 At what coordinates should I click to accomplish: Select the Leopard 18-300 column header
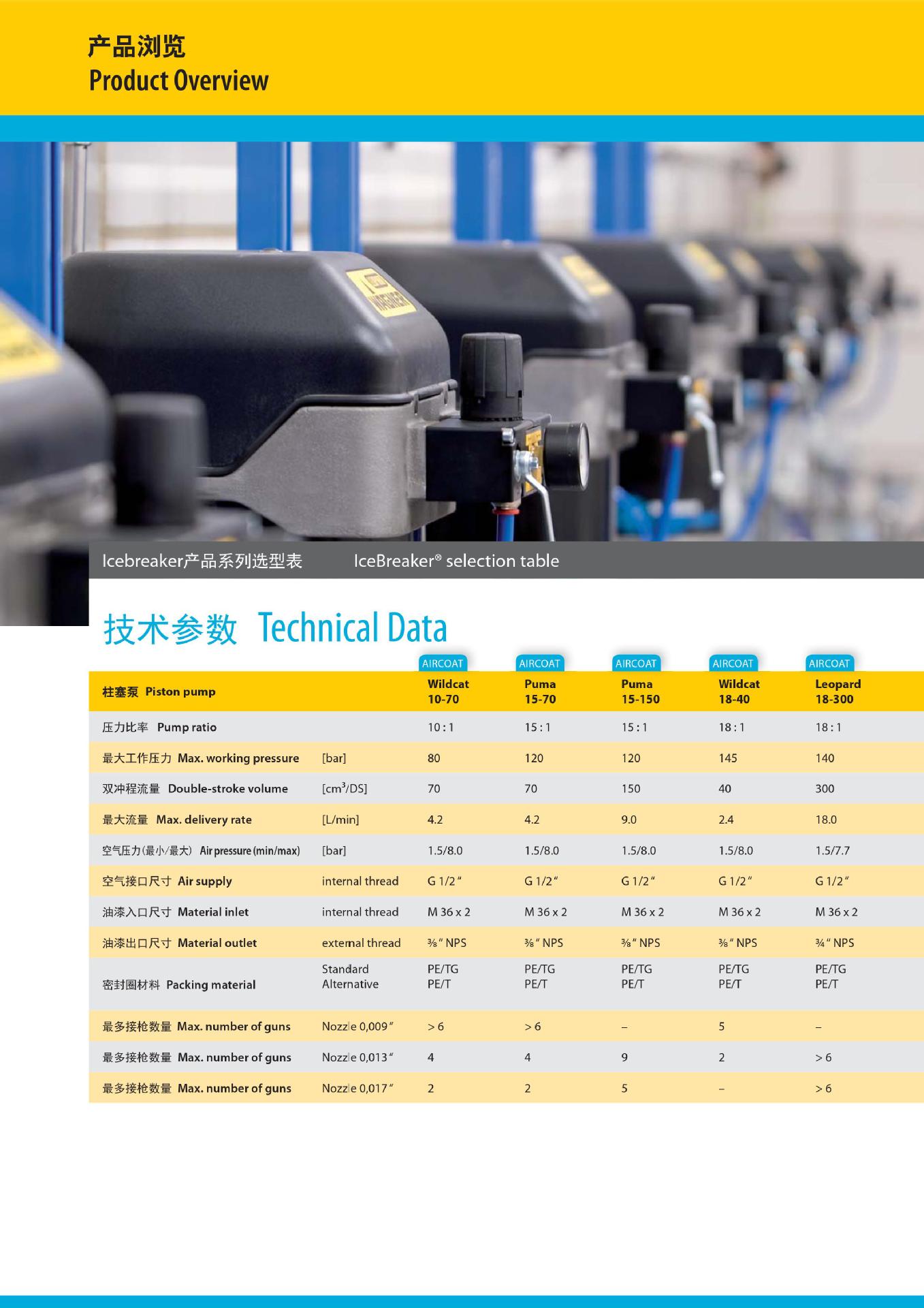pos(838,691)
